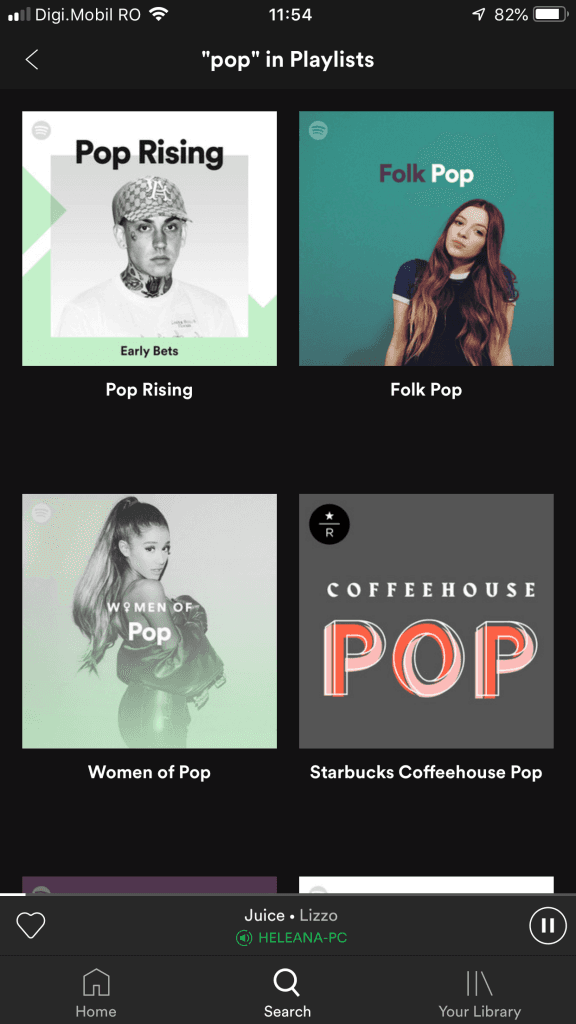This screenshot has width=576, height=1024.
Task: Open the Pop Rising playlist
Action: coord(148,238)
